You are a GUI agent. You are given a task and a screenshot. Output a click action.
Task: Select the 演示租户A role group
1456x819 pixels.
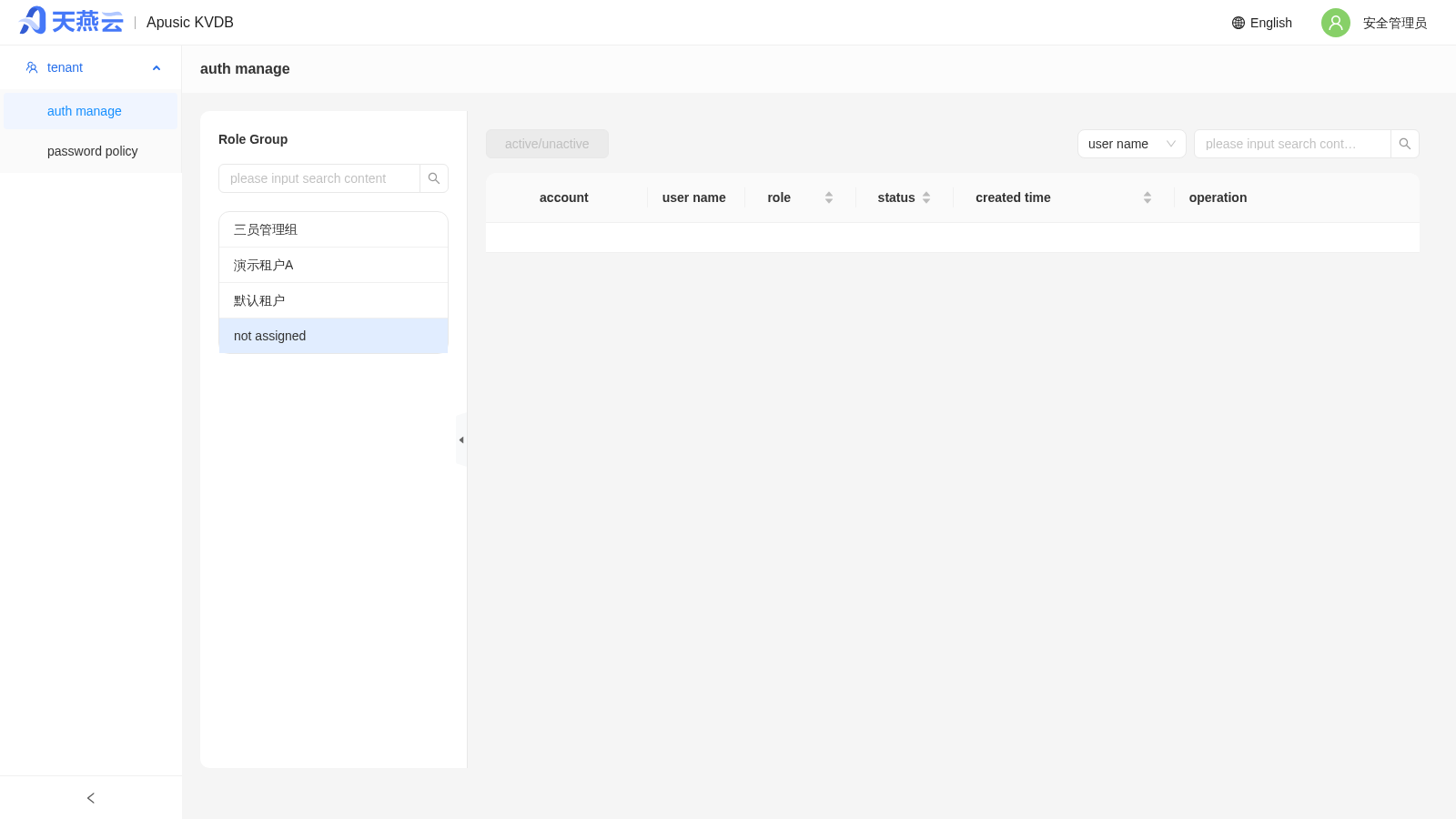click(333, 265)
